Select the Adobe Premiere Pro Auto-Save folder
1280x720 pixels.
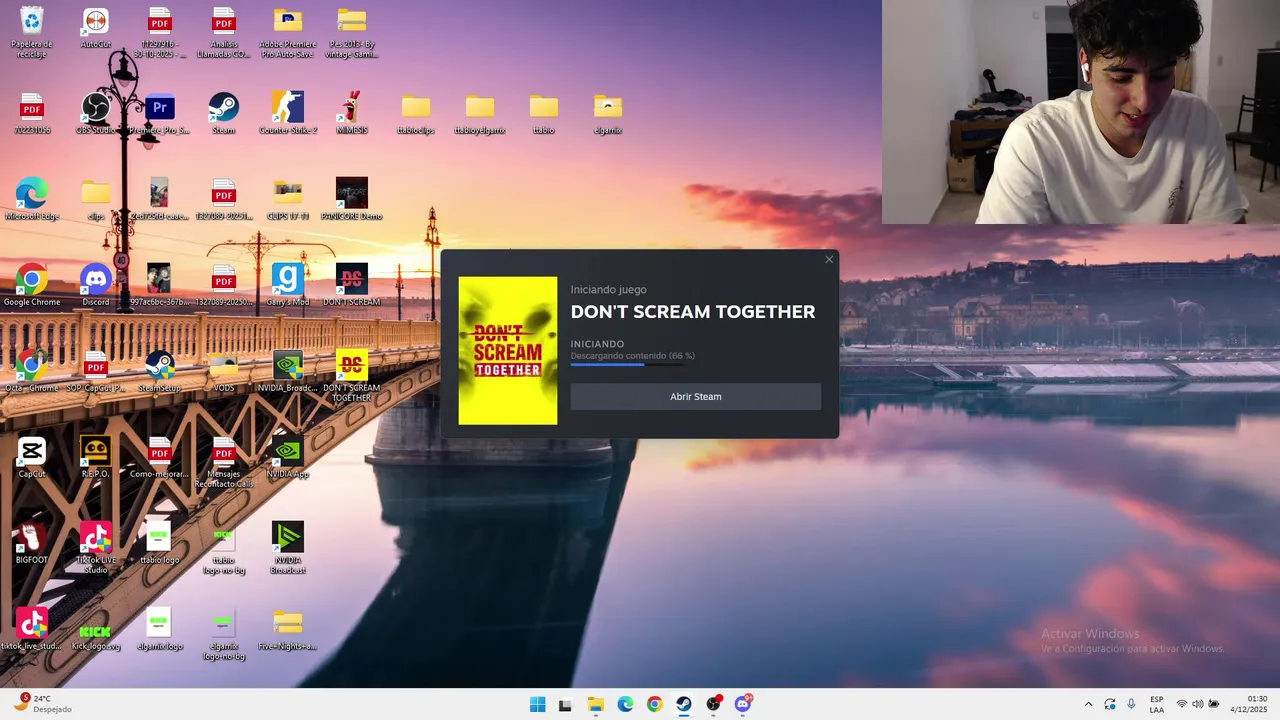288,32
